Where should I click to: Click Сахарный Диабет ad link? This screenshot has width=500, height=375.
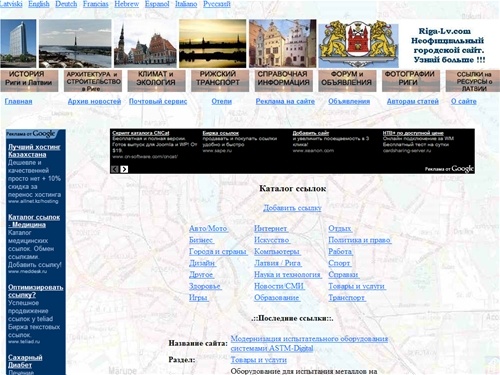pyautogui.click(x=25, y=361)
